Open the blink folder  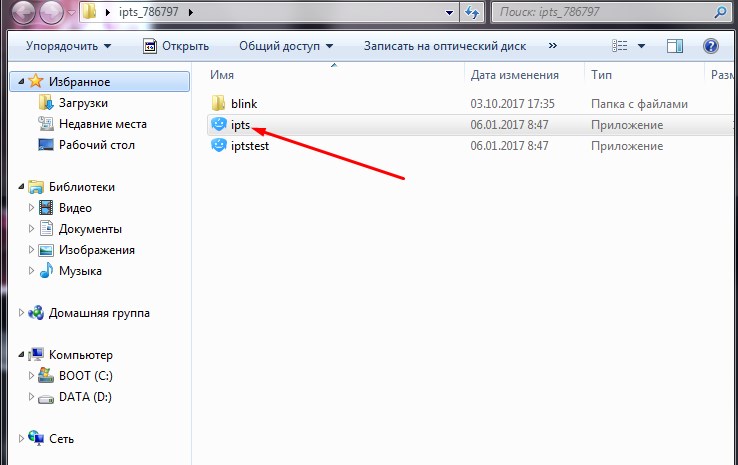tap(244, 104)
